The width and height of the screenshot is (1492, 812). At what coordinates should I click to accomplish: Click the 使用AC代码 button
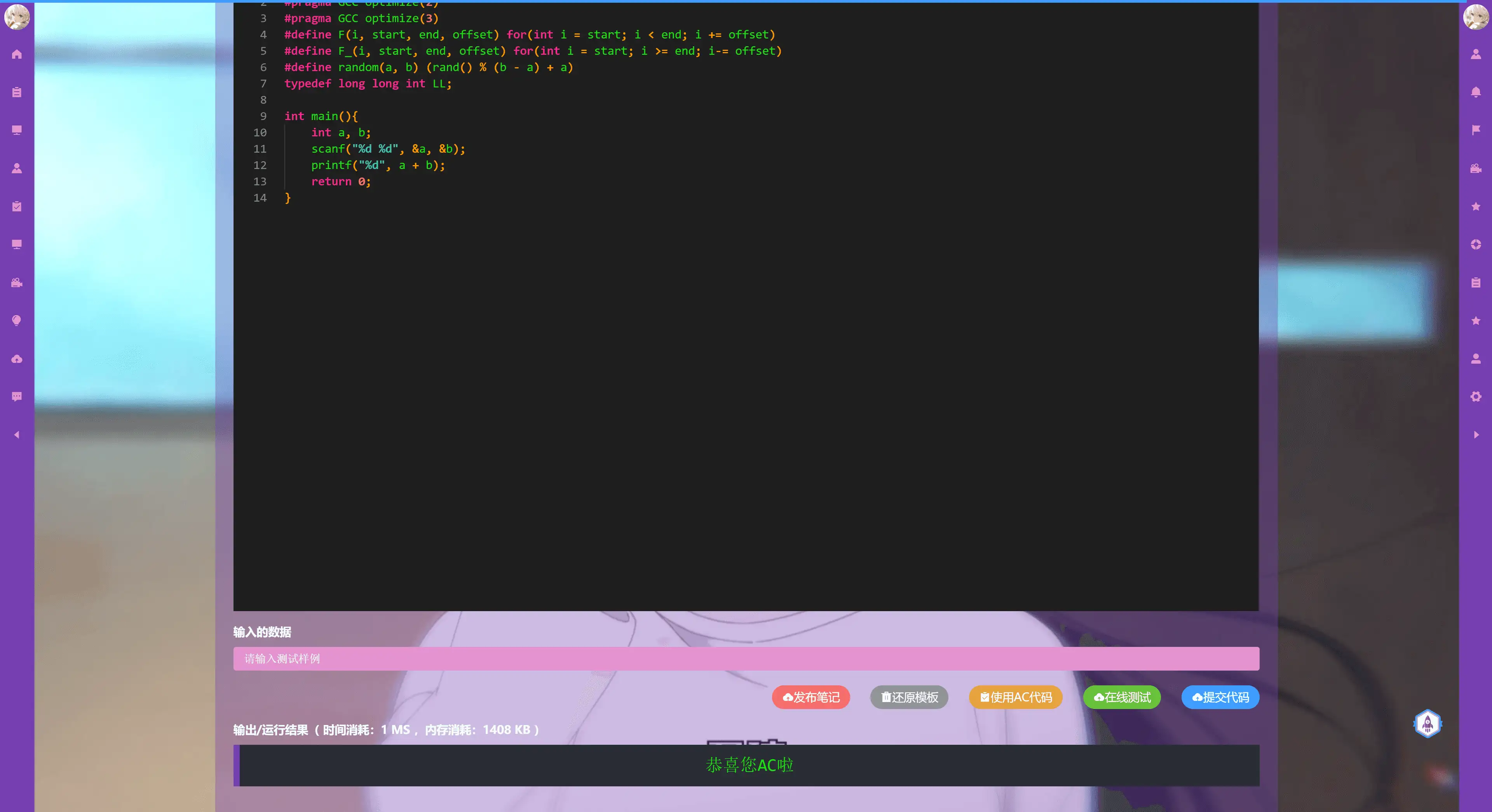1015,697
